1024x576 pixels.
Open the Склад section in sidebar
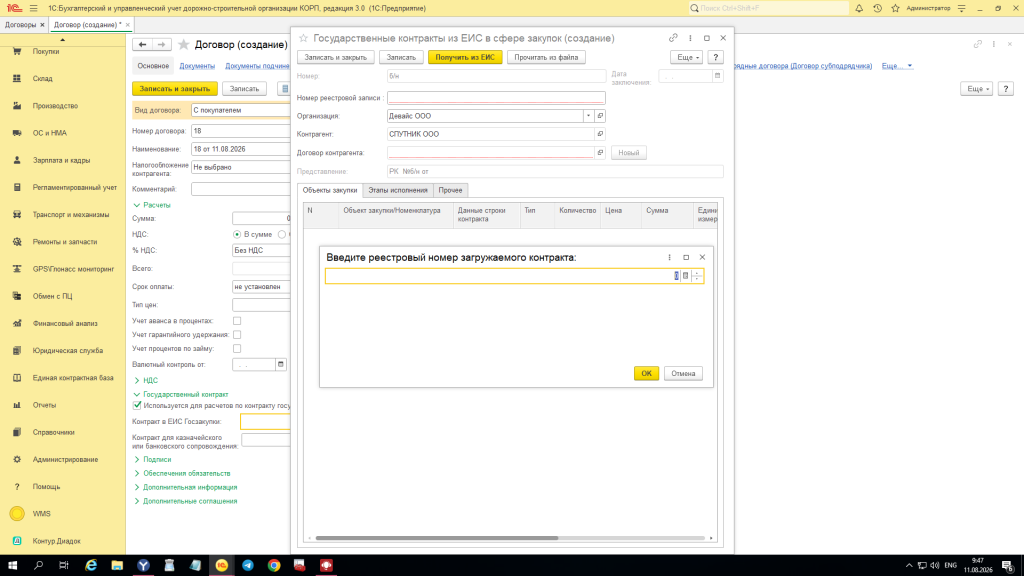(42, 78)
